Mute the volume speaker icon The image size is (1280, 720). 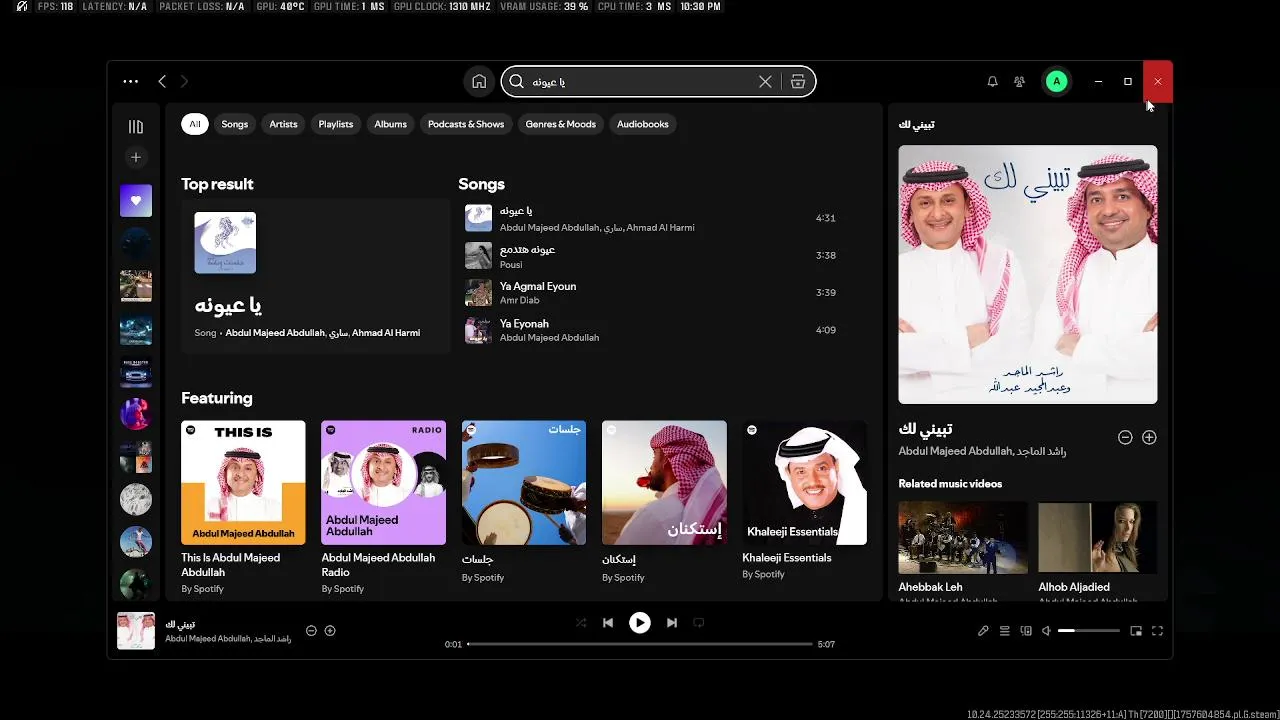pyautogui.click(x=1047, y=631)
